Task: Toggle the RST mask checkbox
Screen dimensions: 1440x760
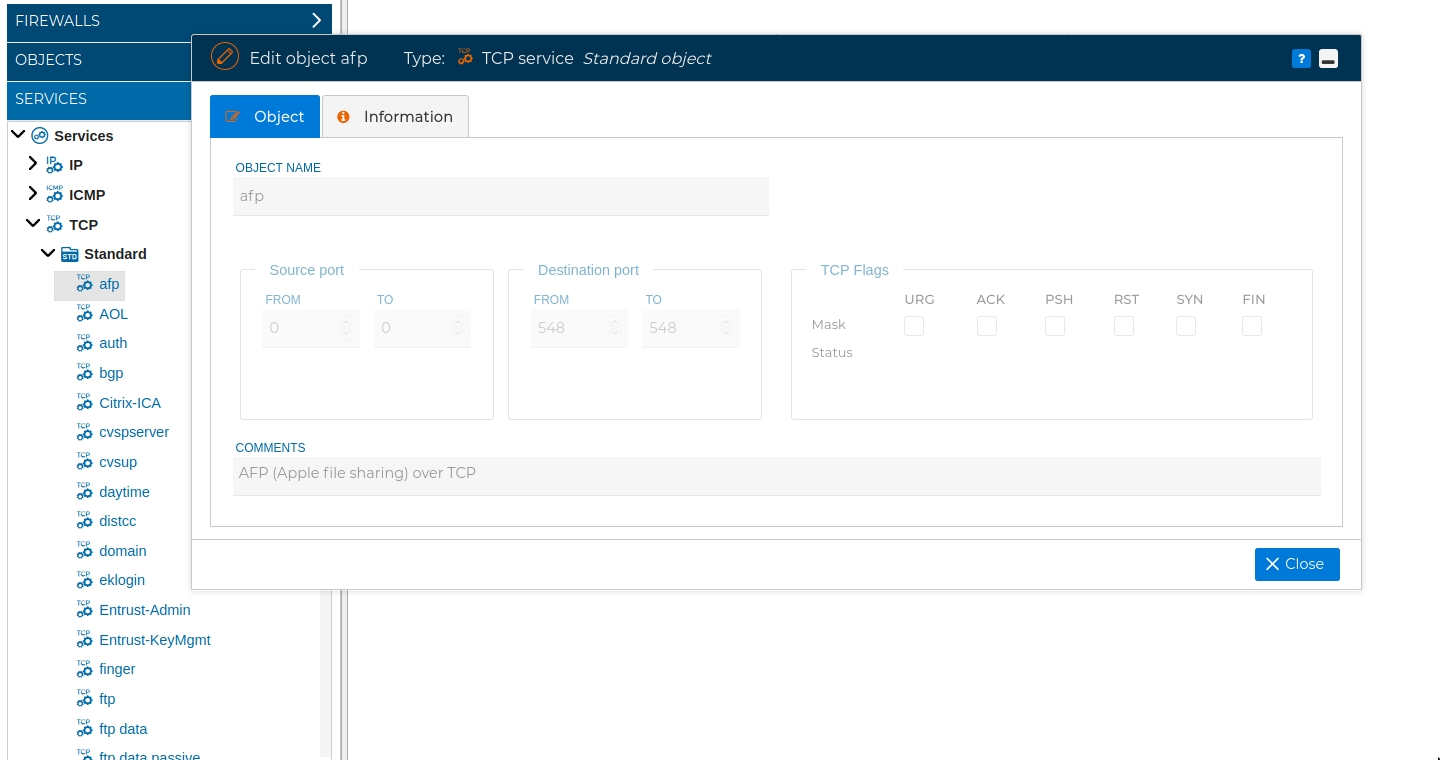Action: pyautogui.click(x=1124, y=326)
